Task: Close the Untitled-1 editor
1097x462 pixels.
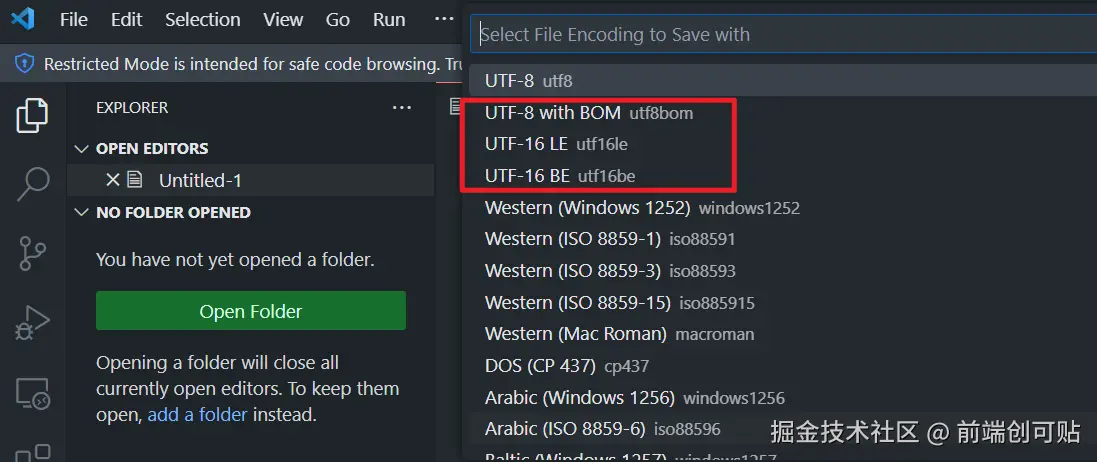Action: (112, 180)
